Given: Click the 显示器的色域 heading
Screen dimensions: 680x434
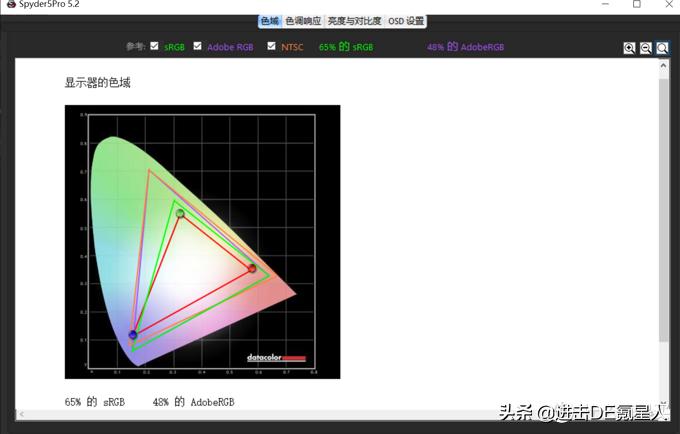Looking at the screenshot, I should tap(98, 82).
